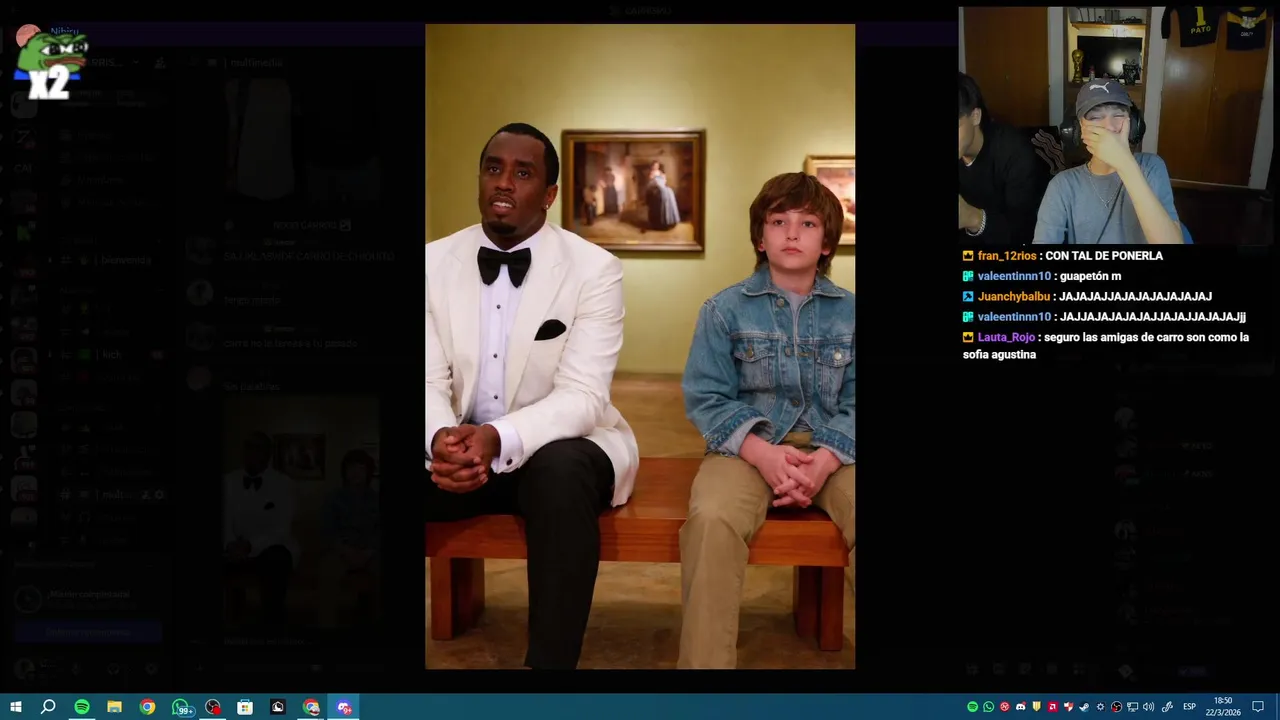Viewport: 1280px width, 720px height.
Task: Click the yellow shield tray icon
Action: pos(1036,707)
